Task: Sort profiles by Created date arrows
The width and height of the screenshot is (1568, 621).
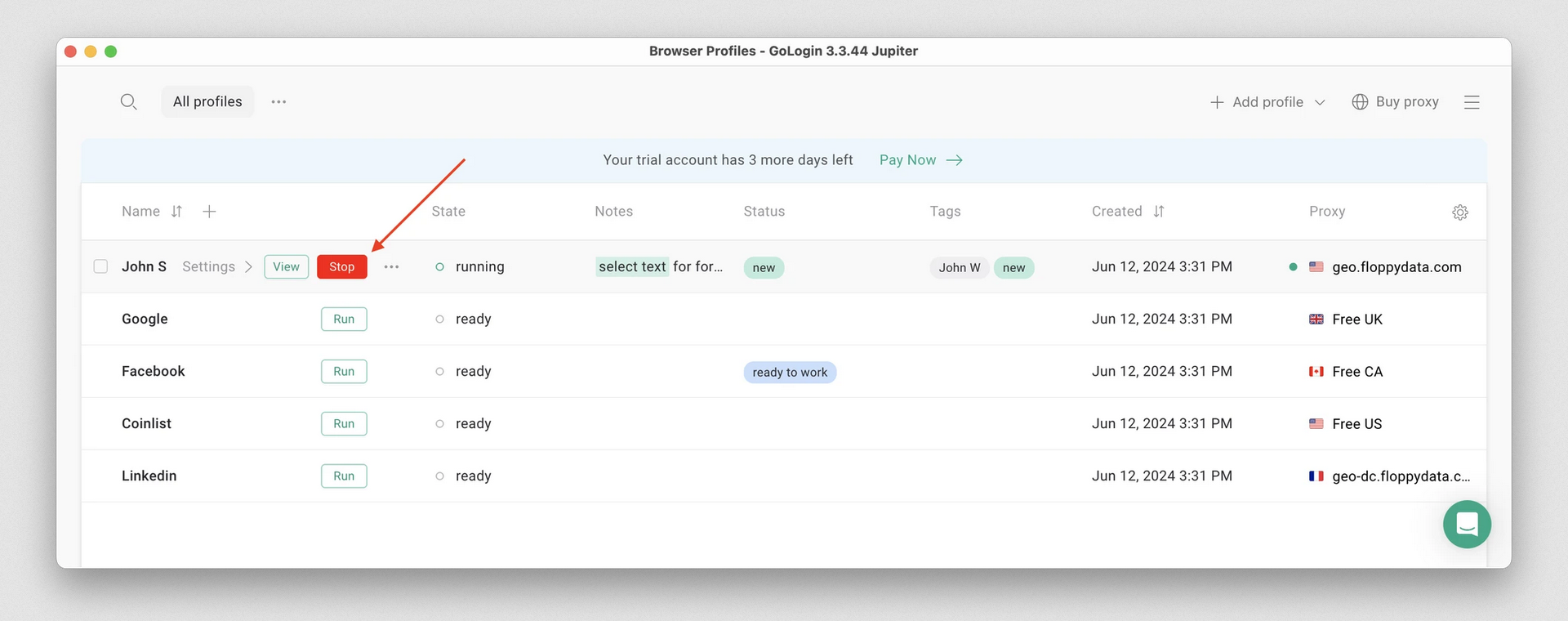Action: (x=1159, y=212)
